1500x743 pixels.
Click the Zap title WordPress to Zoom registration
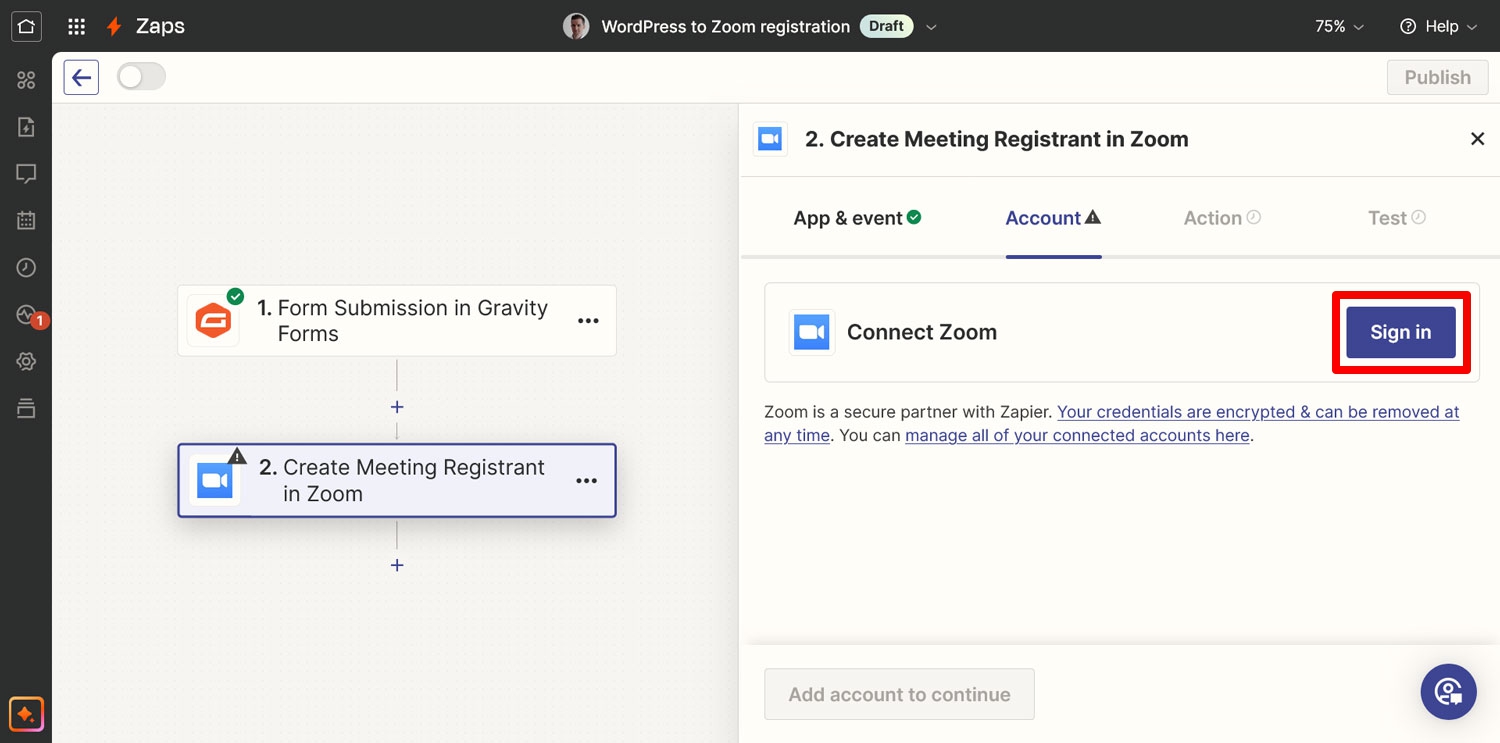725,27
